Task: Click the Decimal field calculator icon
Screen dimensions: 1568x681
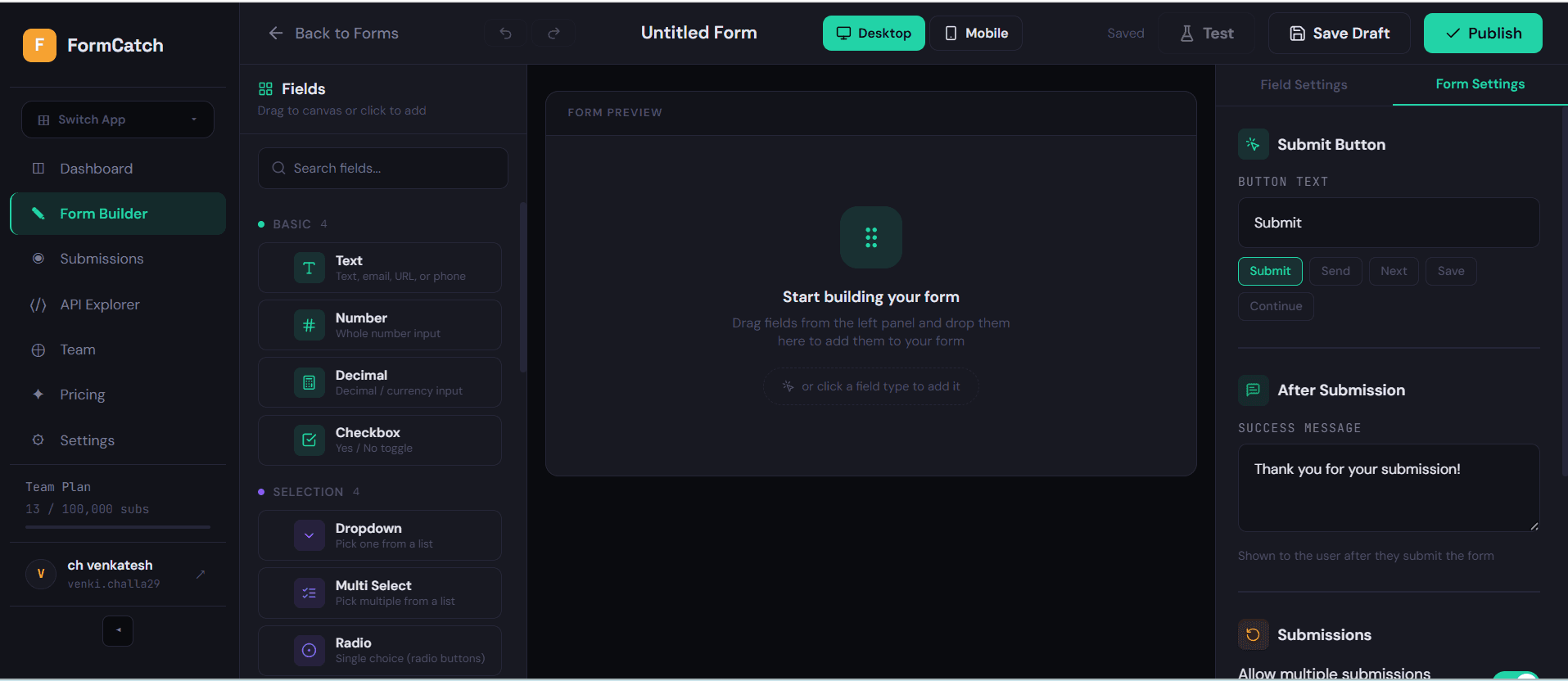Action: coord(310,382)
